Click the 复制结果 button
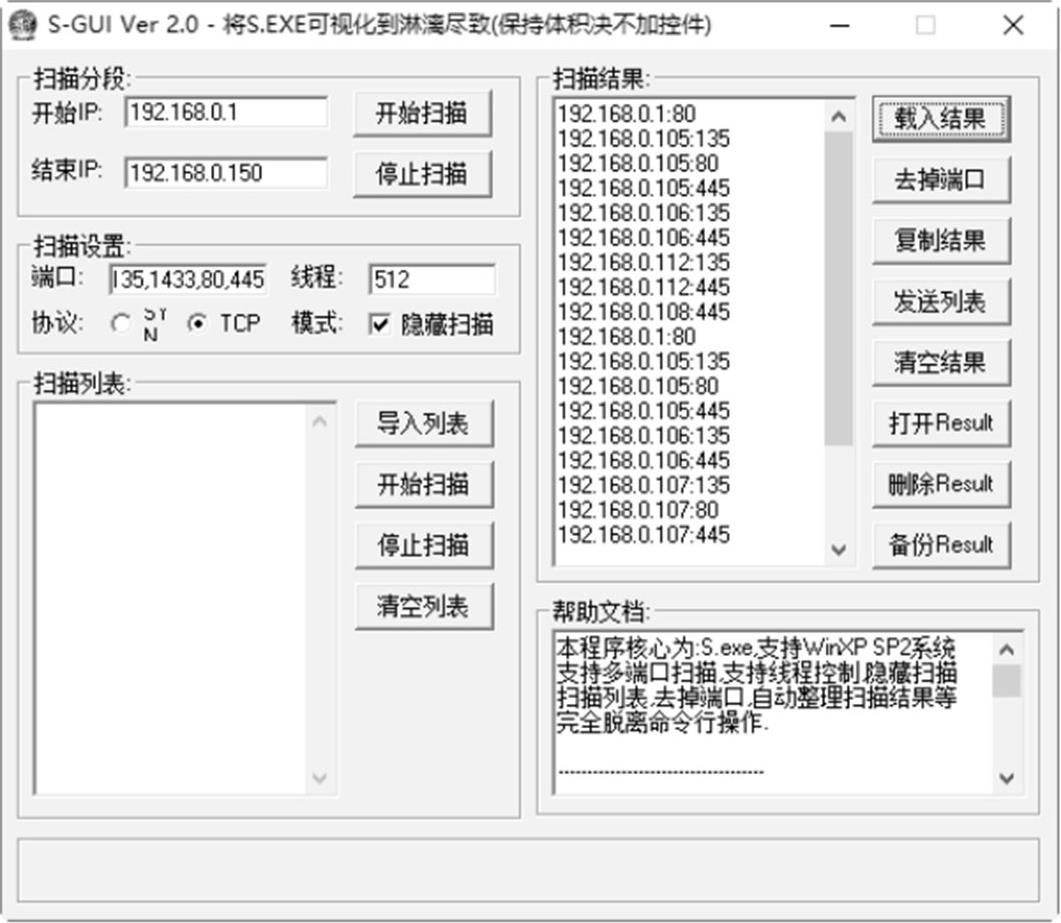 [941, 241]
